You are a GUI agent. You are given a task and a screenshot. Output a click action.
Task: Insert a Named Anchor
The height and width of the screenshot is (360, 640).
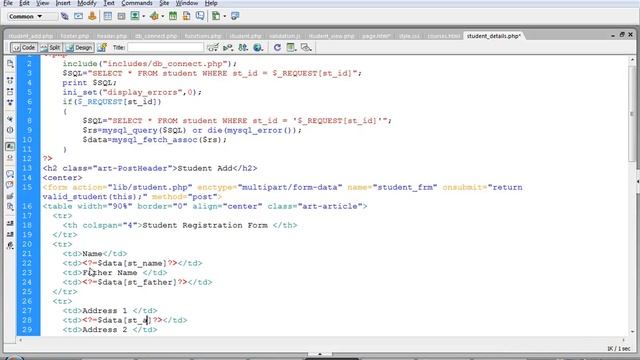pyautogui.click(x=92, y=16)
